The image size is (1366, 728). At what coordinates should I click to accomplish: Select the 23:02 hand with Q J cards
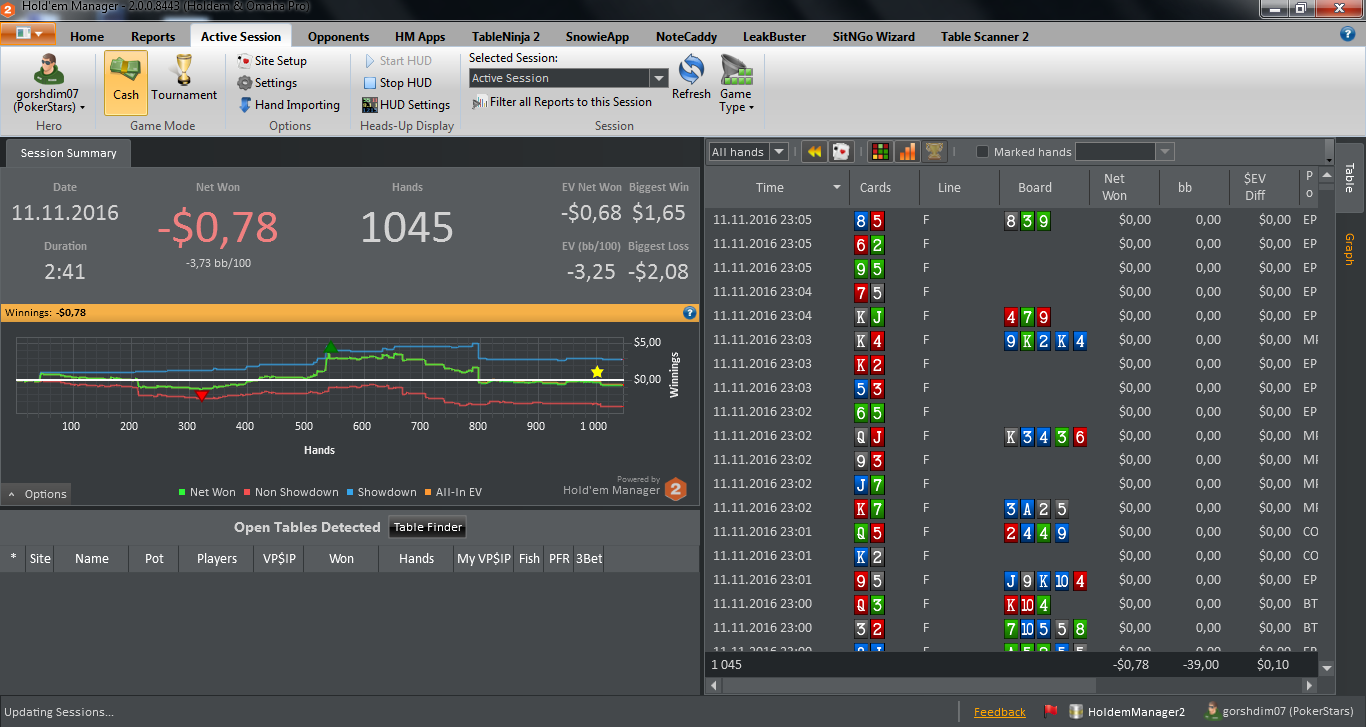pyautogui.click(x=1012, y=436)
